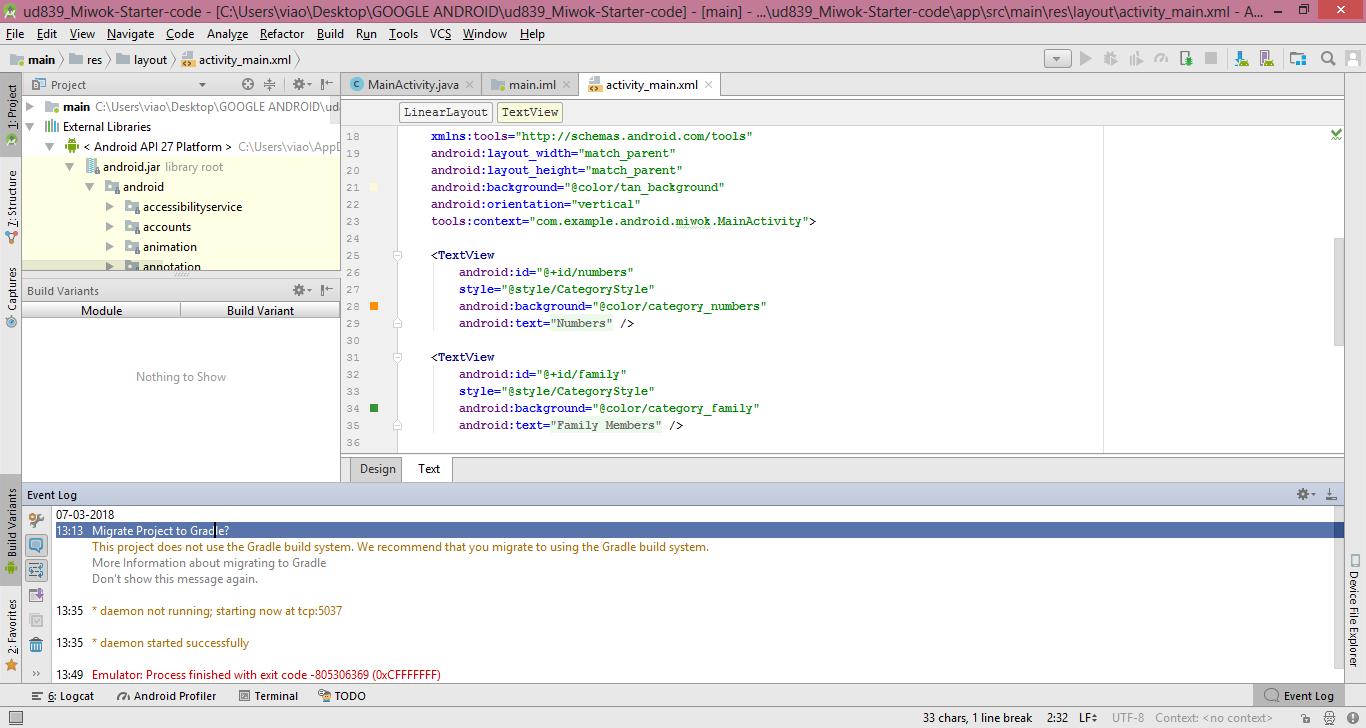The width and height of the screenshot is (1366, 728).
Task: Open the Terminal tool window
Action: [268, 695]
